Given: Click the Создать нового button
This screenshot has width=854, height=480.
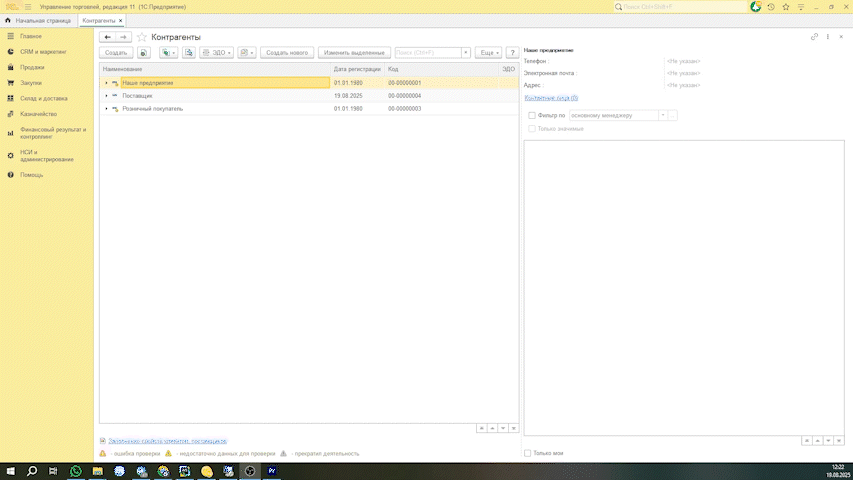Looking at the screenshot, I should coord(287,53).
